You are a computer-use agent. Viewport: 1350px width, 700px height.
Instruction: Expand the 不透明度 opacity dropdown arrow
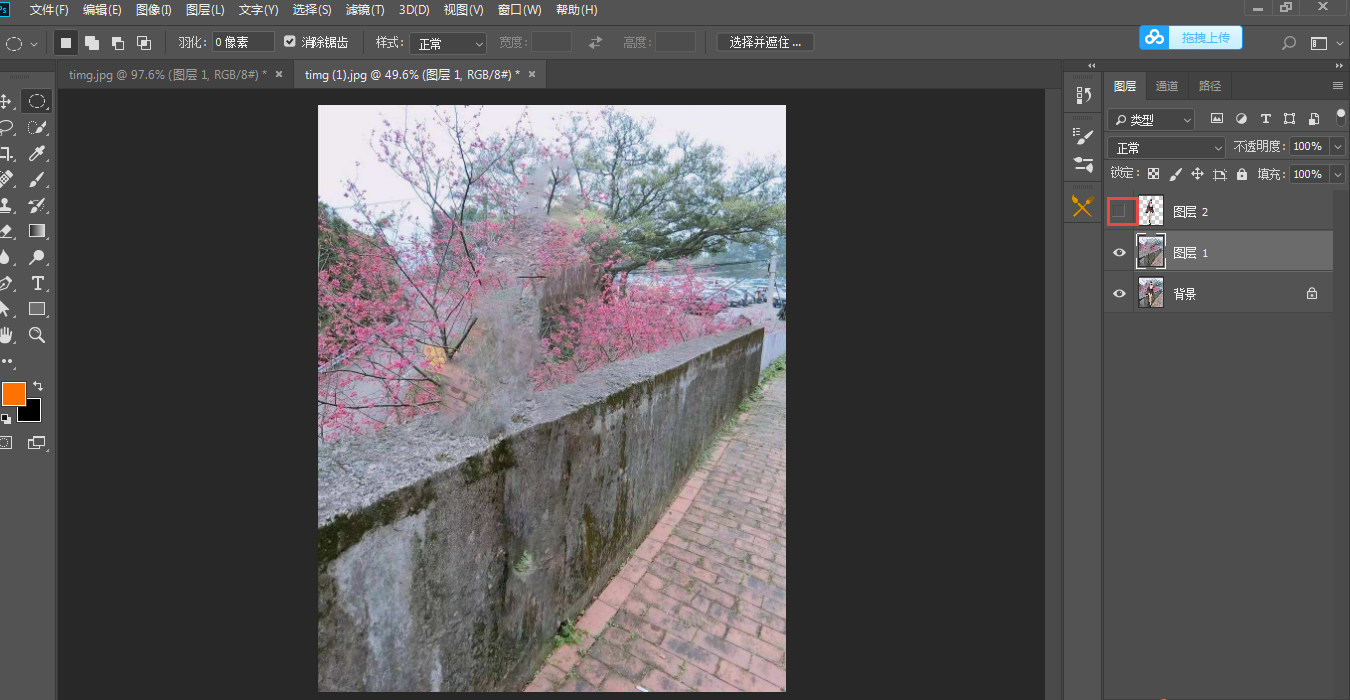[x=1337, y=147]
